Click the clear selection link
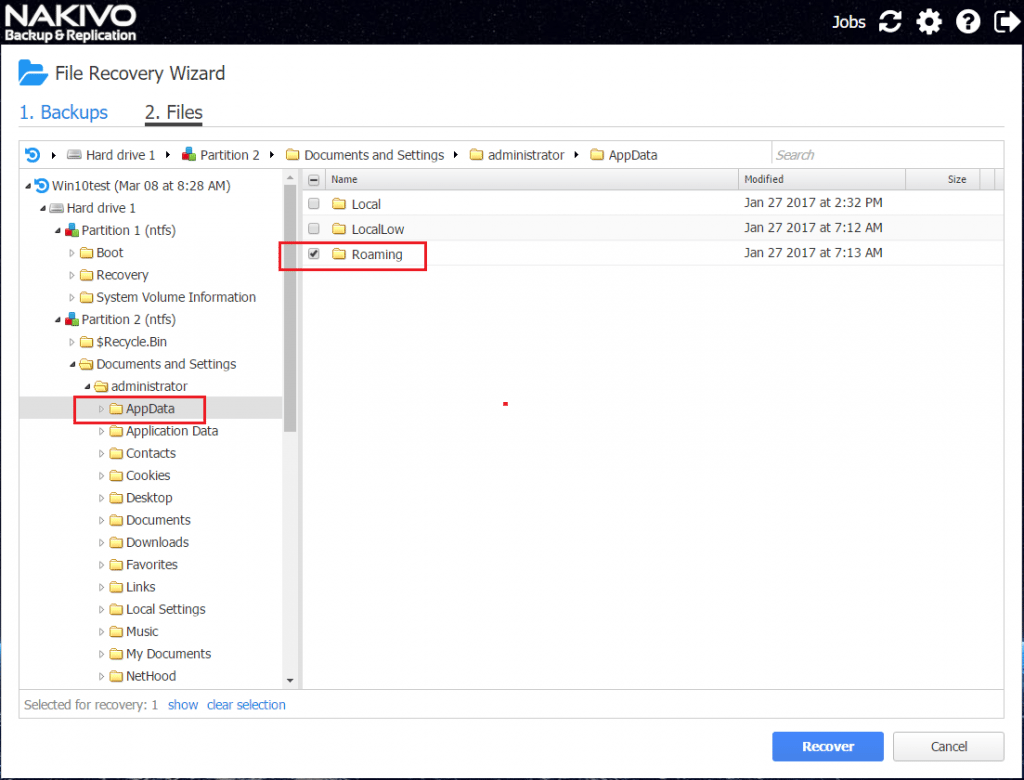Viewport: 1024px width, 780px height. click(246, 705)
